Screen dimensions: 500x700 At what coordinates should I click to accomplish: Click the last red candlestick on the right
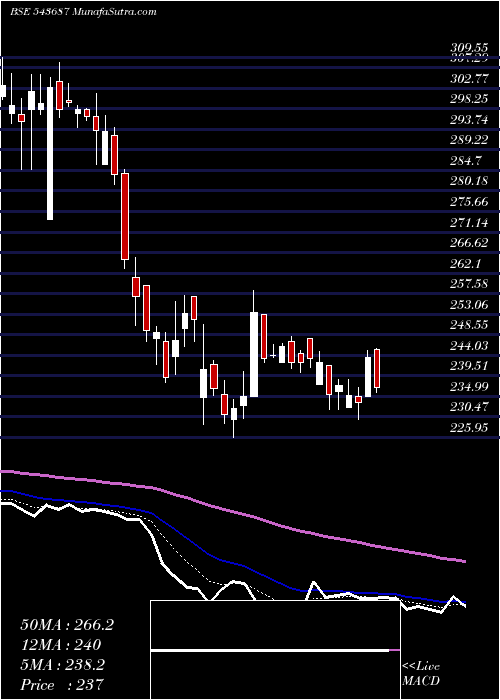coord(377,368)
